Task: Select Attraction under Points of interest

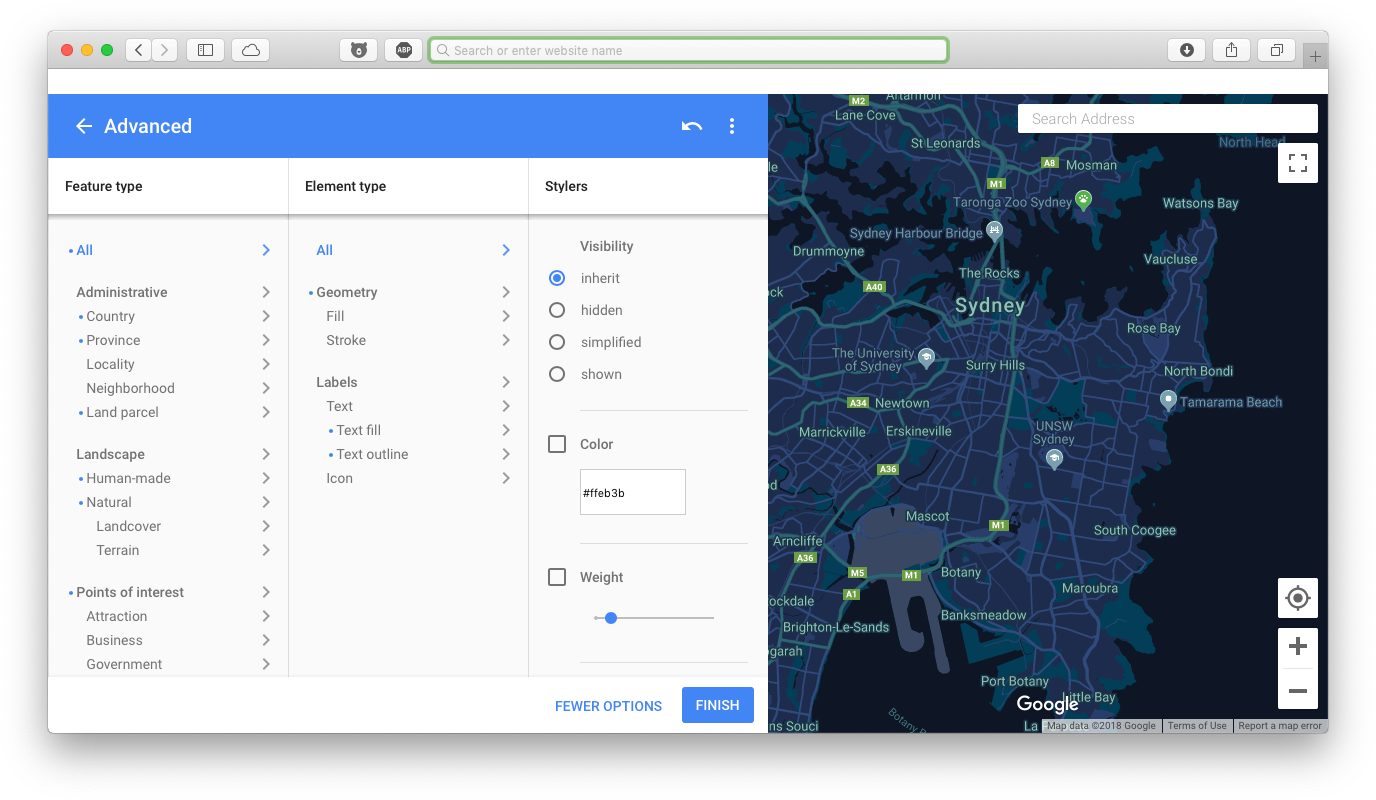Action: click(x=117, y=616)
